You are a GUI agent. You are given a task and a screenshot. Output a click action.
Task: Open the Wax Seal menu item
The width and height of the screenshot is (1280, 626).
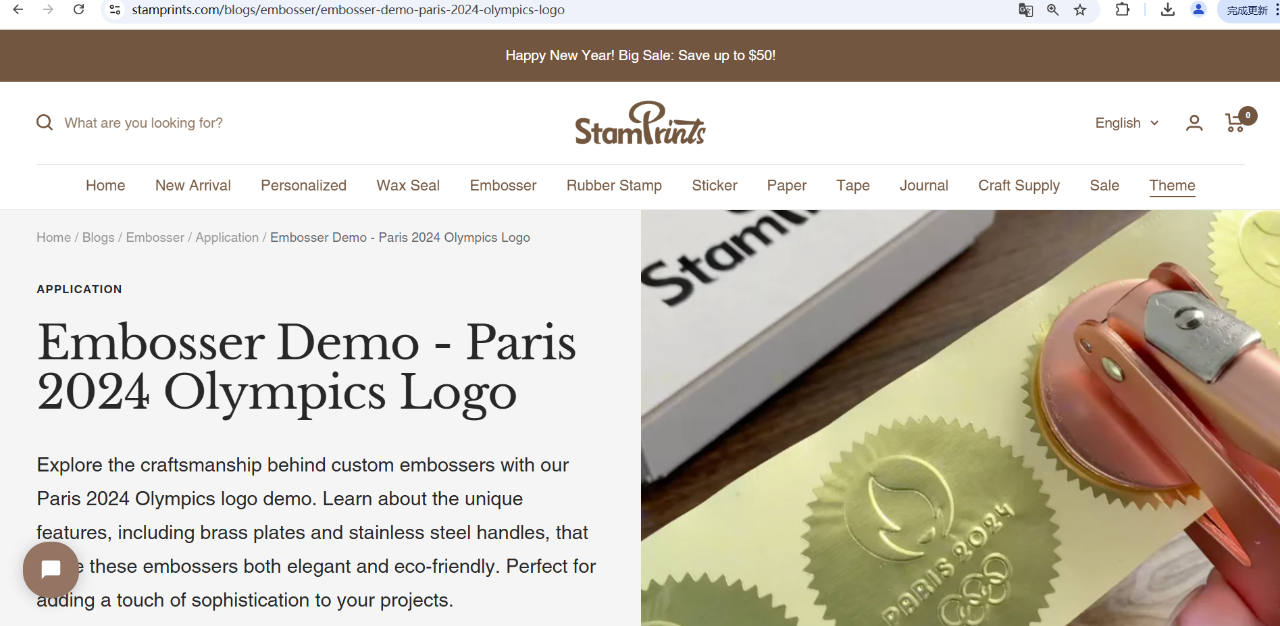(x=408, y=186)
